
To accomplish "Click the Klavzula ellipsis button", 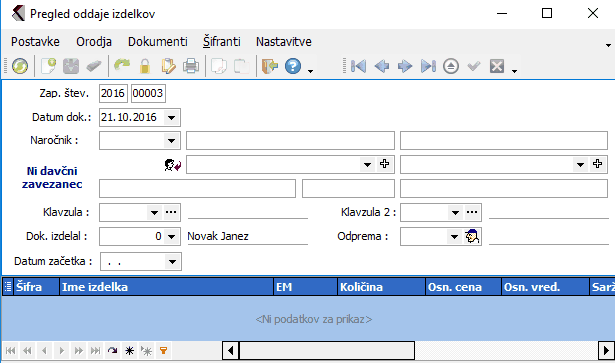I will (171, 212).
